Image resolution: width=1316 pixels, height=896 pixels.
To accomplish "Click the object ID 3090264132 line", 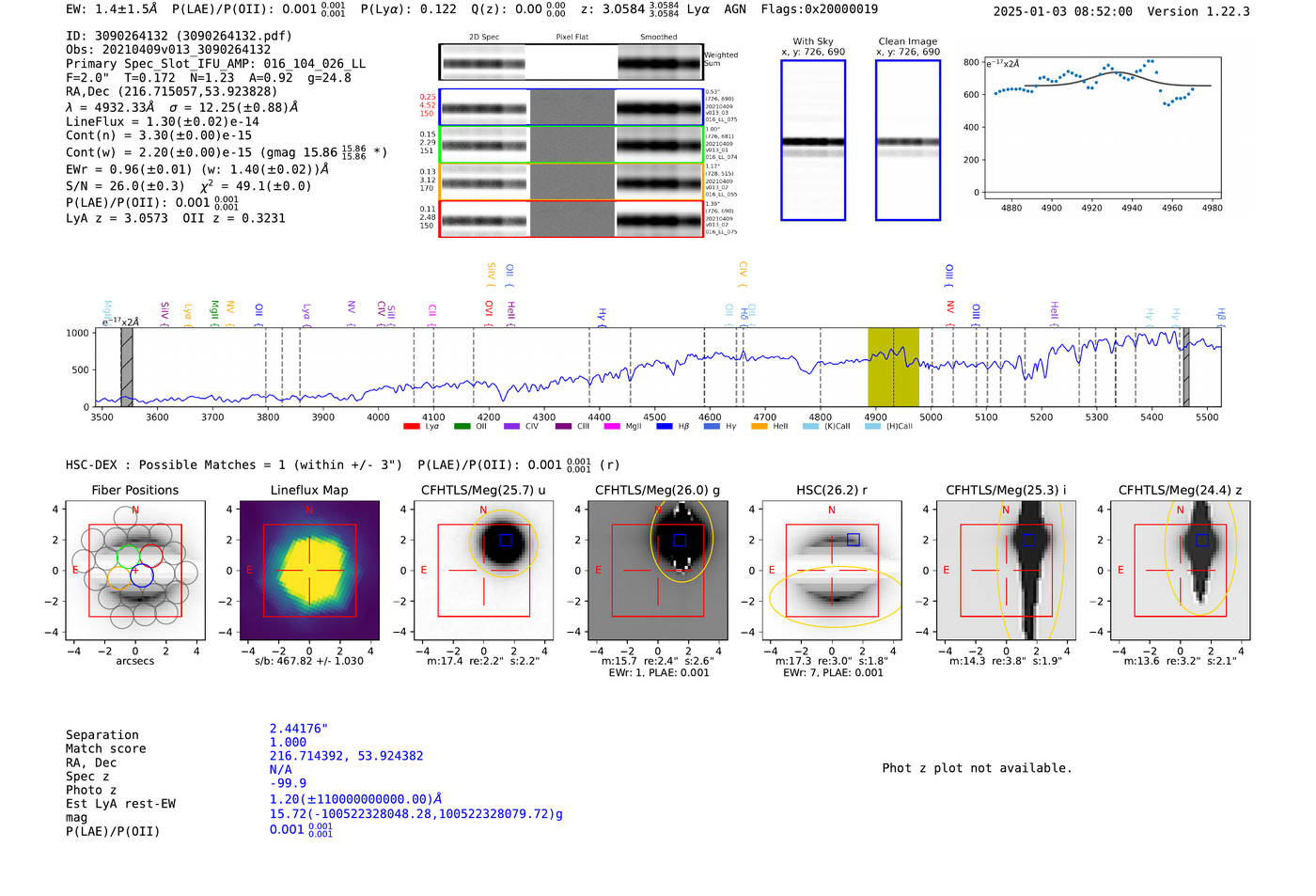I will [179, 36].
